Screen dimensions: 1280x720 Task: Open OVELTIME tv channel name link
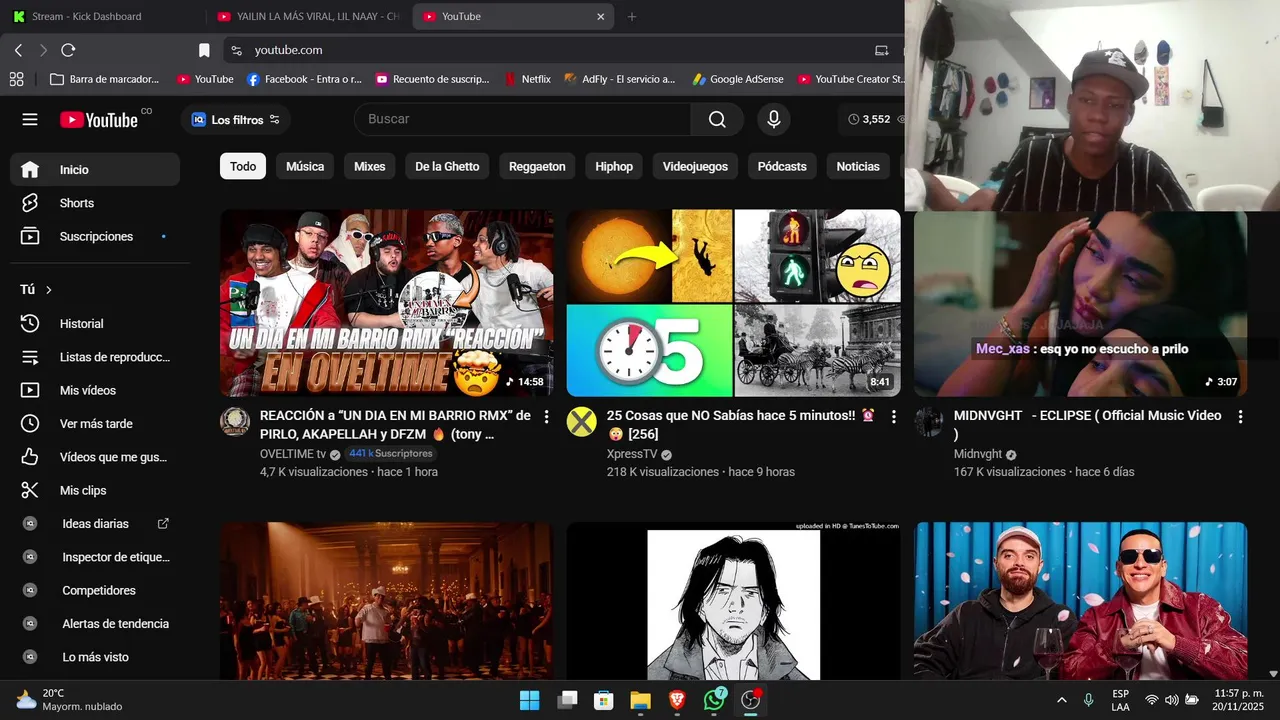pos(292,453)
